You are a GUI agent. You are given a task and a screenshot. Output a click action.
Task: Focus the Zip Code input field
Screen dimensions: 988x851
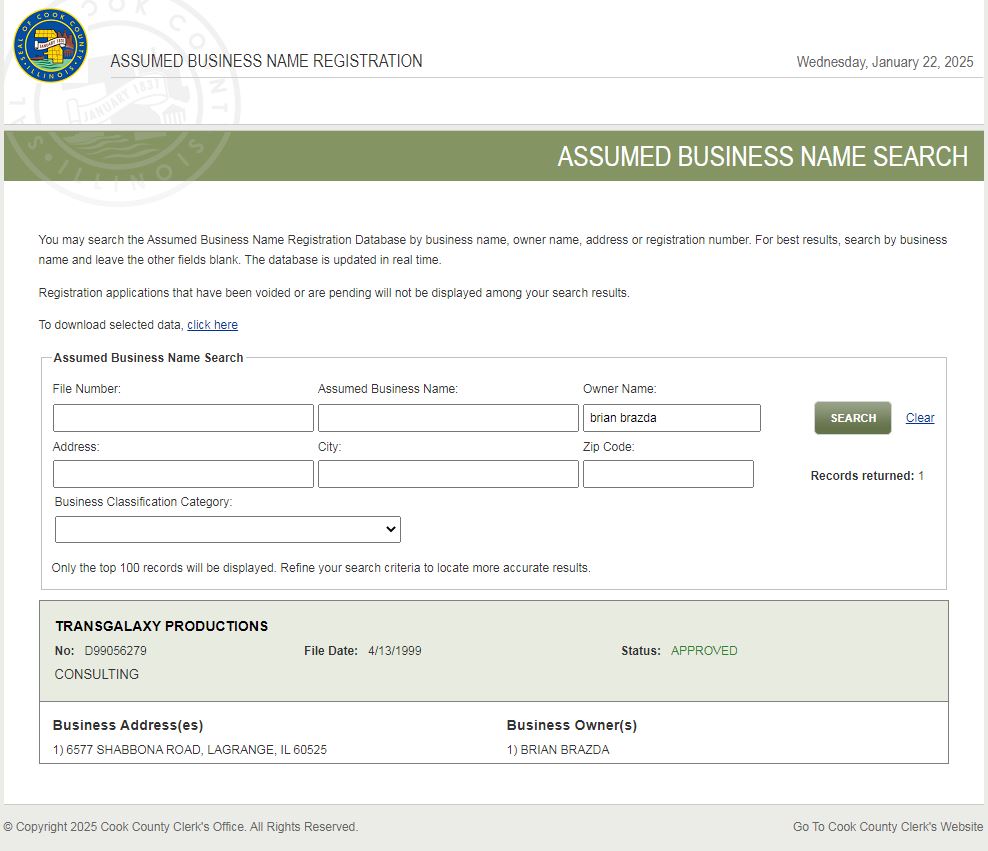pos(668,474)
